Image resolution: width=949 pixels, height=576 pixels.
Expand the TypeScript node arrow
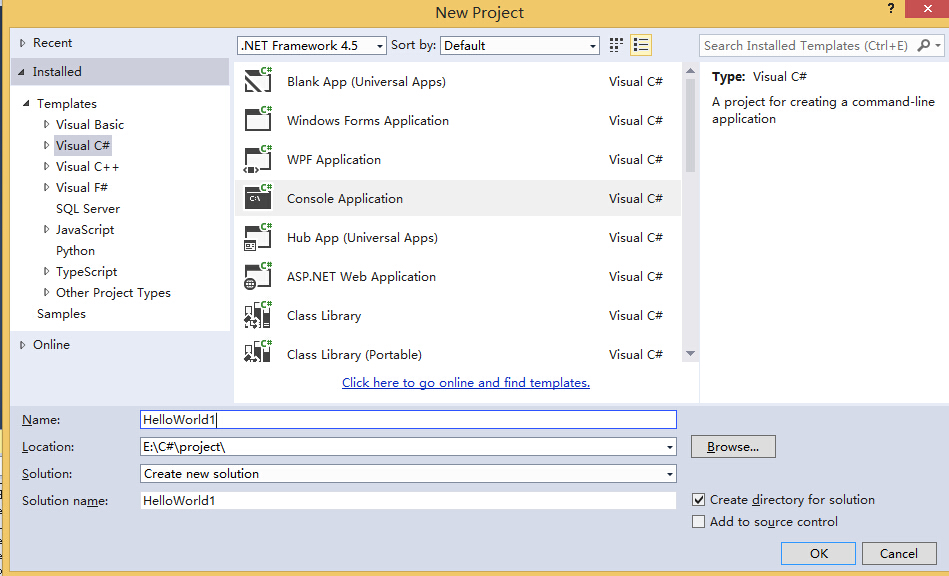coord(47,271)
